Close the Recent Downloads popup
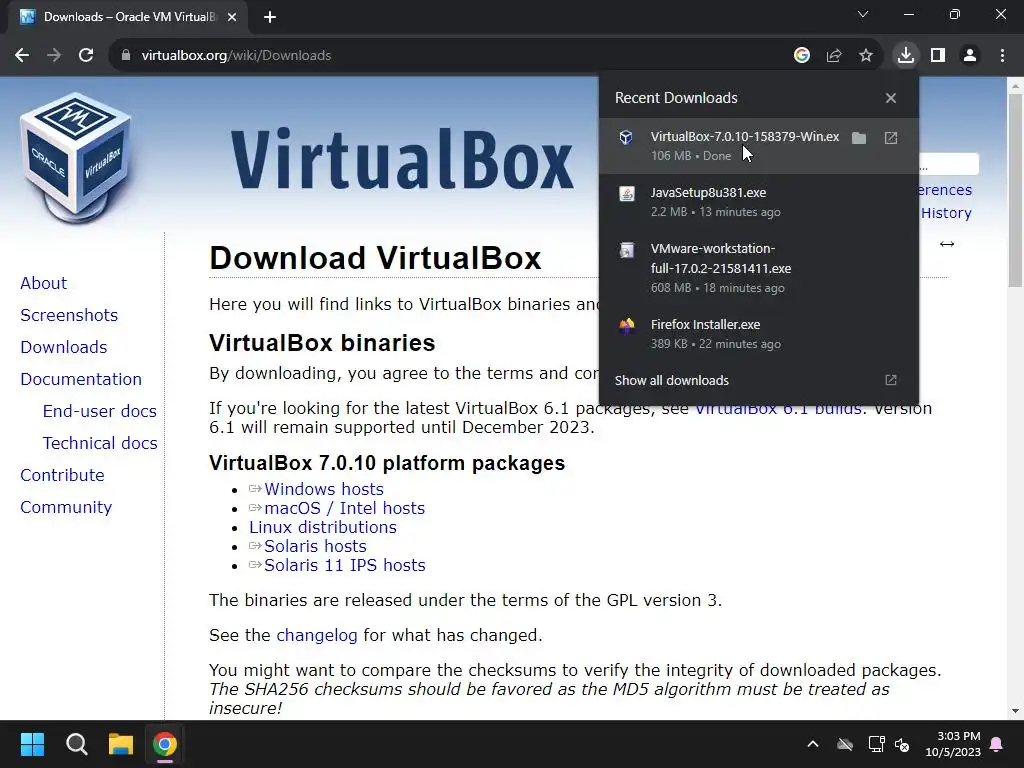This screenshot has height=768, width=1024. (891, 98)
